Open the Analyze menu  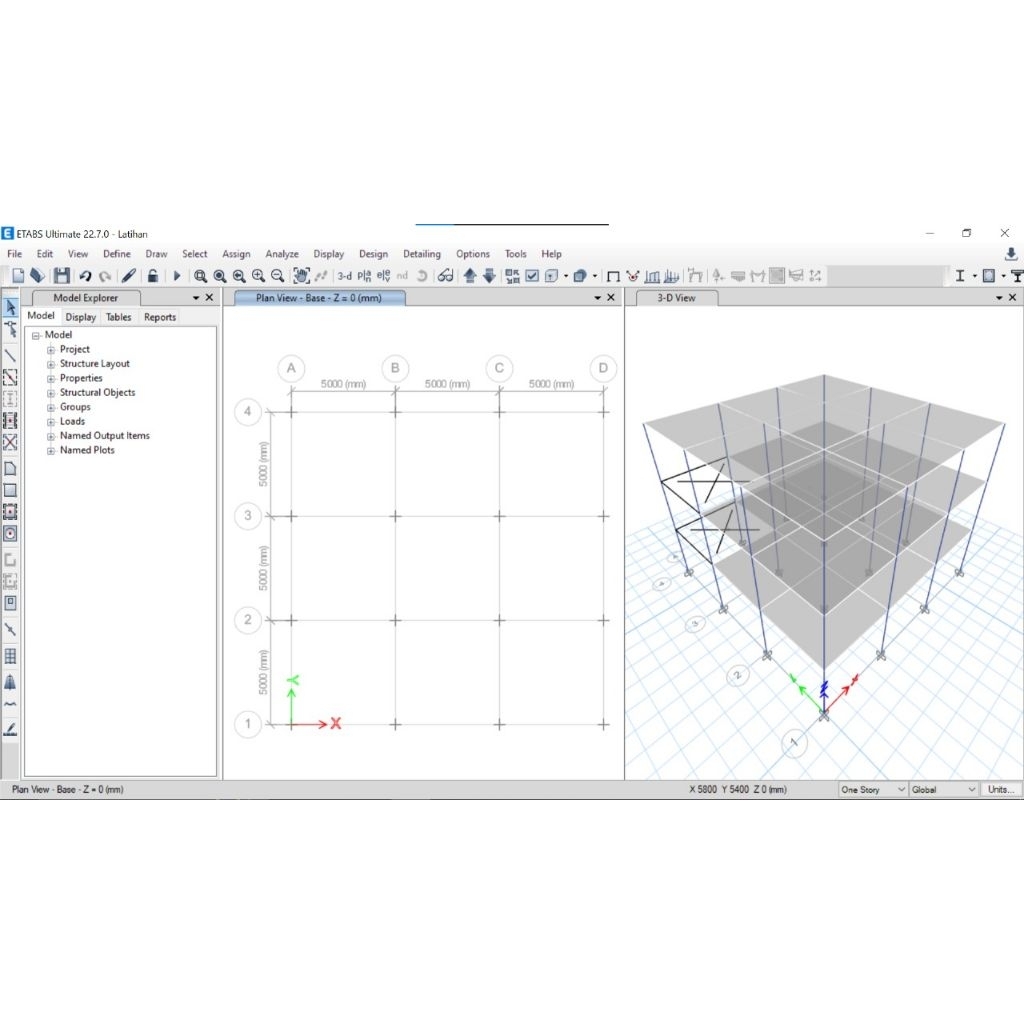click(x=282, y=254)
